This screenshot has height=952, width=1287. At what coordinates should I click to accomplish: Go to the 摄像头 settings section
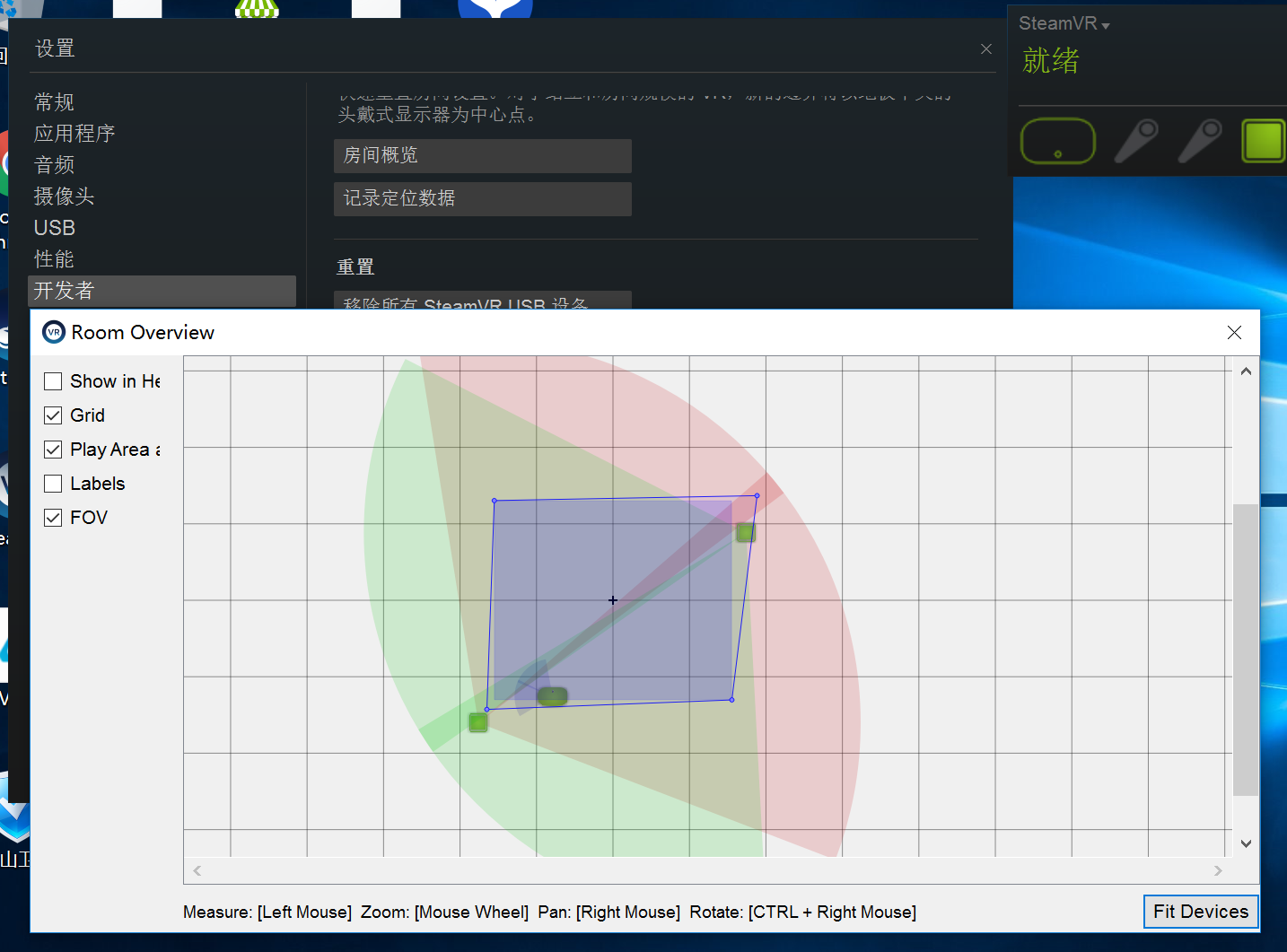tap(65, 197)
